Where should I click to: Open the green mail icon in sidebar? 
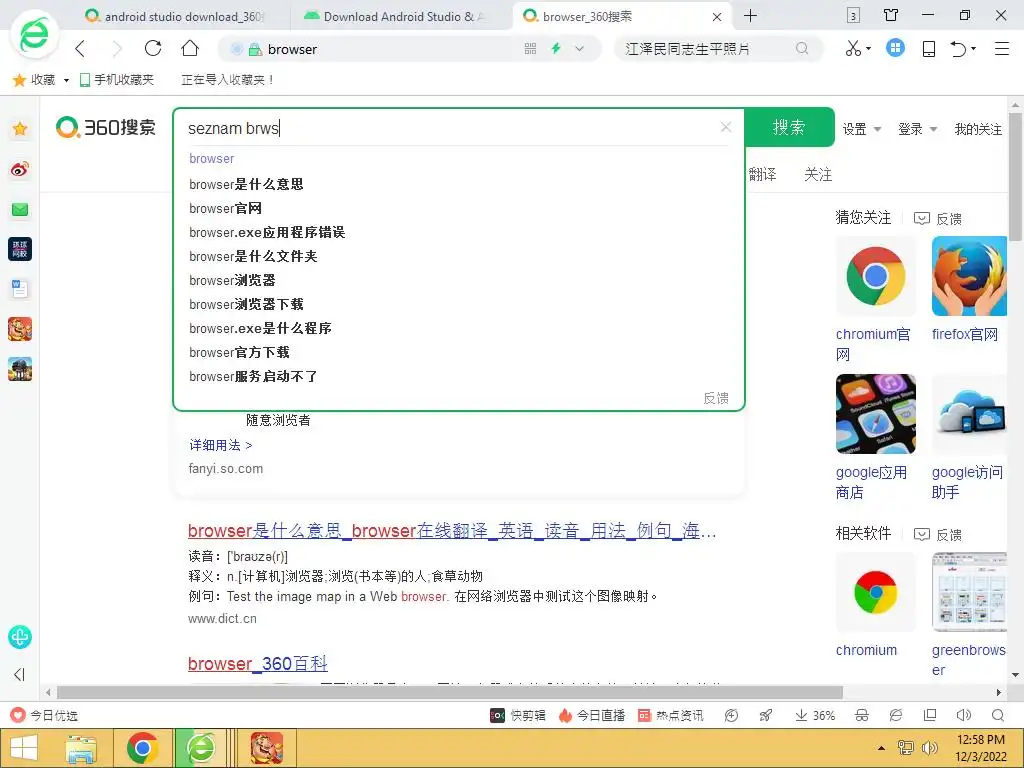click(x=20, y=210)
